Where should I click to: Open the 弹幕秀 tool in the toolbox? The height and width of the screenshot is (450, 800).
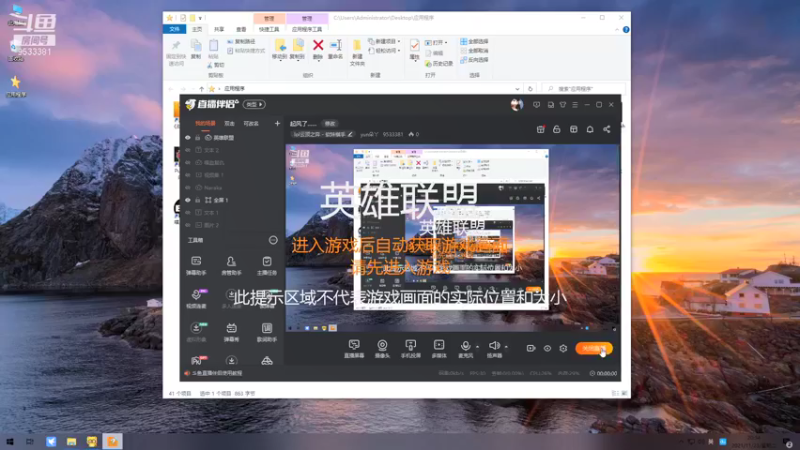point(231,332)
